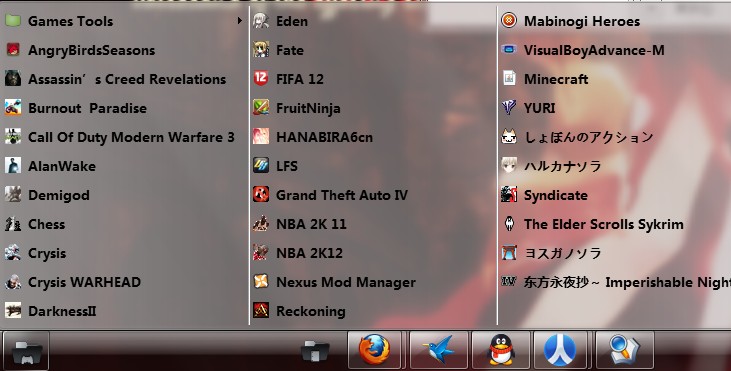The width and height of the screenshot is (731, 371).
Task: Click the Demigod icon
Action: point(13,194)
